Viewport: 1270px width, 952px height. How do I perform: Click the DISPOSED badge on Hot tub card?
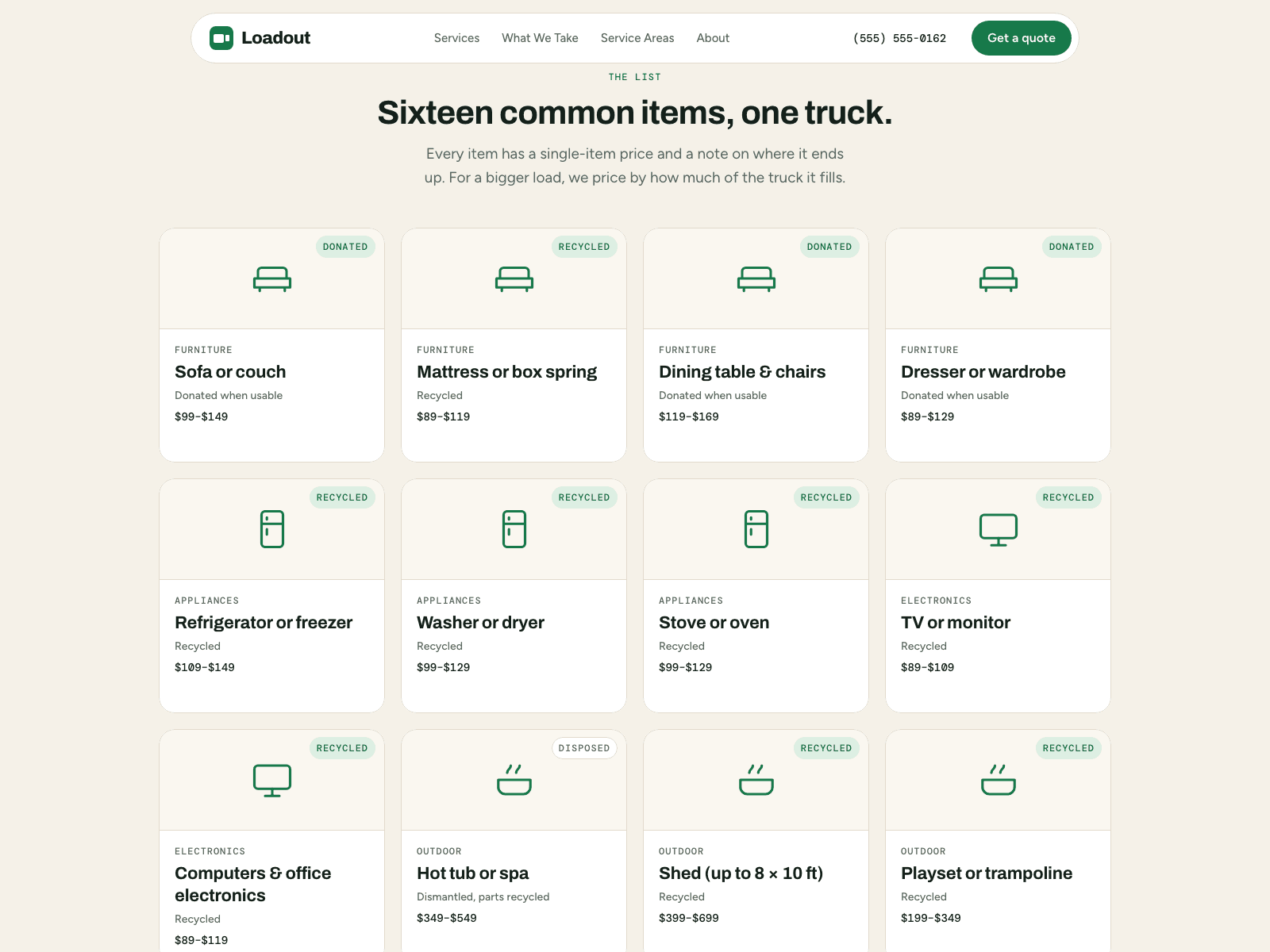tap(584, 748)
